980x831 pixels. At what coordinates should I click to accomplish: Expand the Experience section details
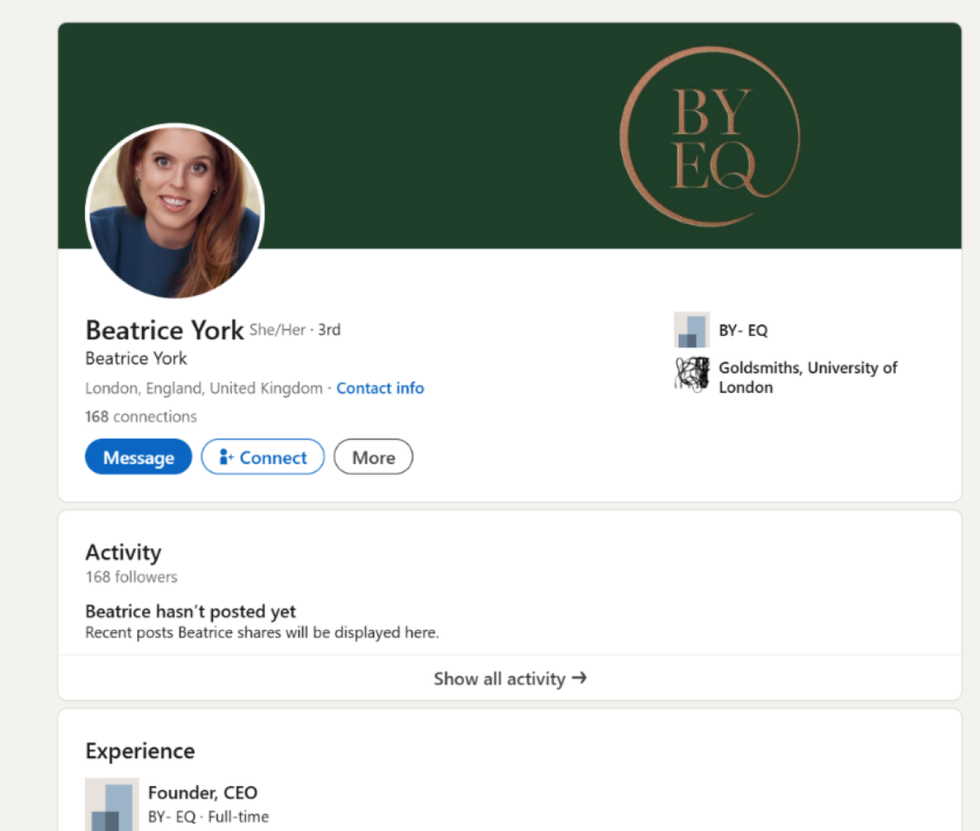point(140,751)
